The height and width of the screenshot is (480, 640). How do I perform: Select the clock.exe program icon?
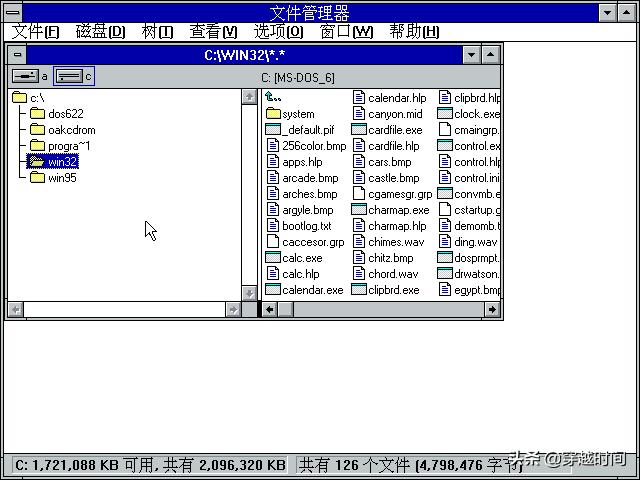445,113
